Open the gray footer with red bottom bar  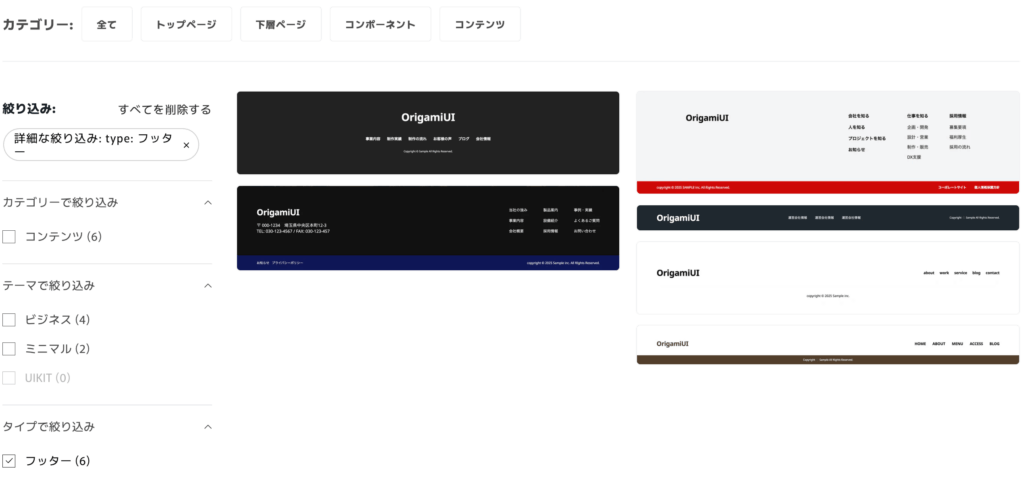[x=828, y=142]
